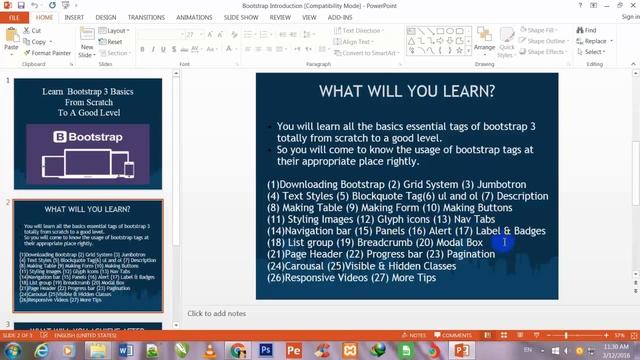The height and width of the screenshot is (360, 640).
Task: Open Shape Outline dropdown
Action: click(x=544, y=41)
